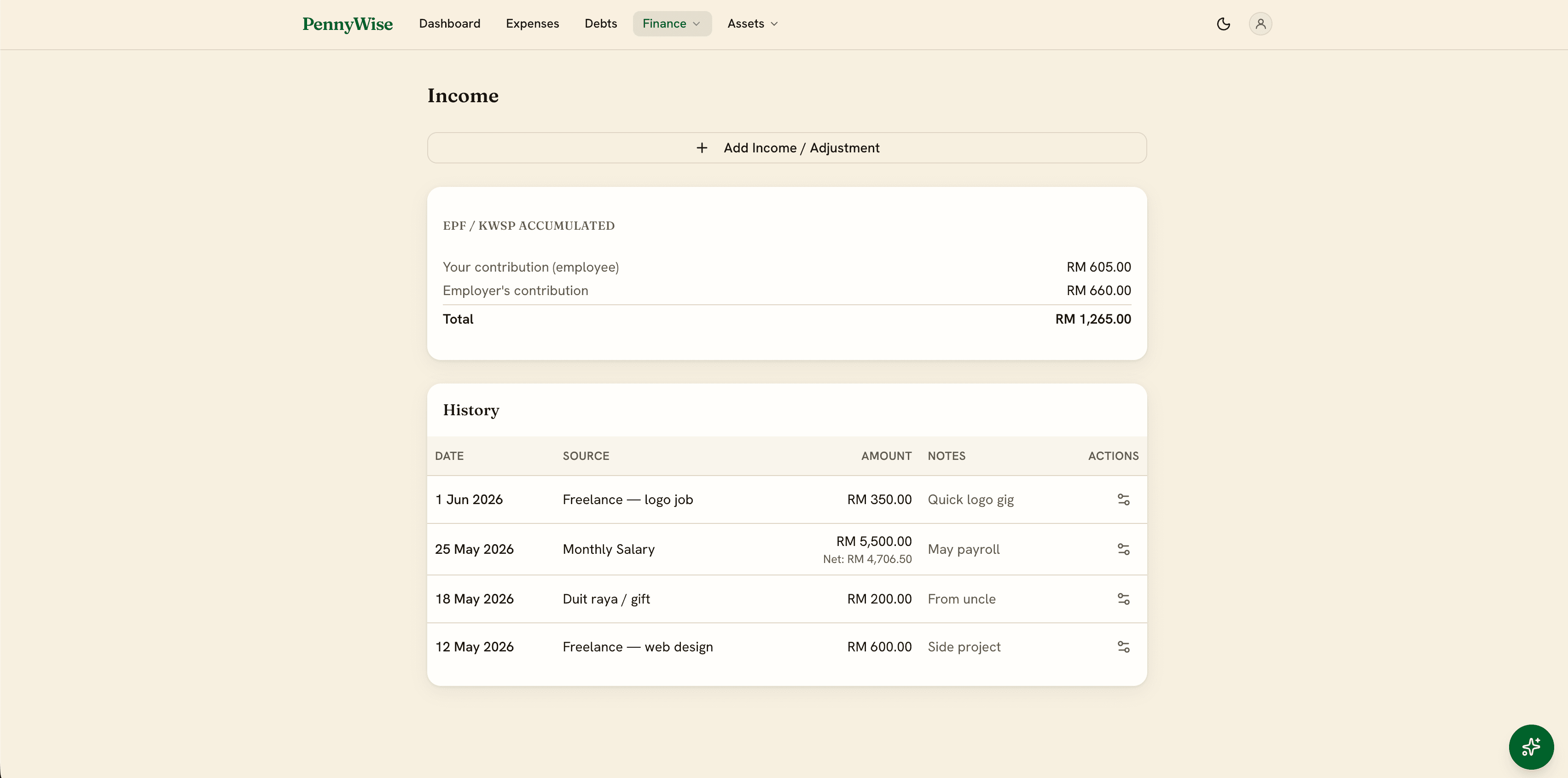Expand the Assets dropdown menu
The width and height of the screenshot is (1568, 778).
[x=752, y=24]
